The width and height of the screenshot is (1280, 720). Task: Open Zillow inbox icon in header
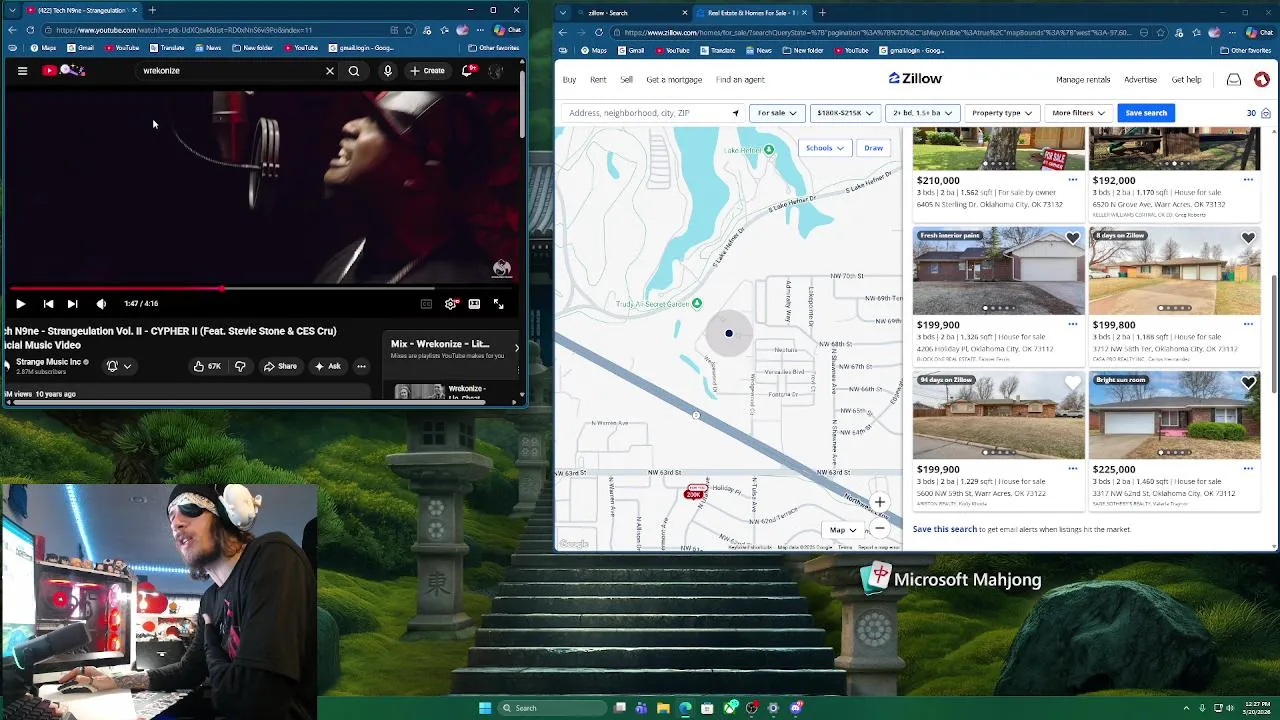(x=1234, y=80)
